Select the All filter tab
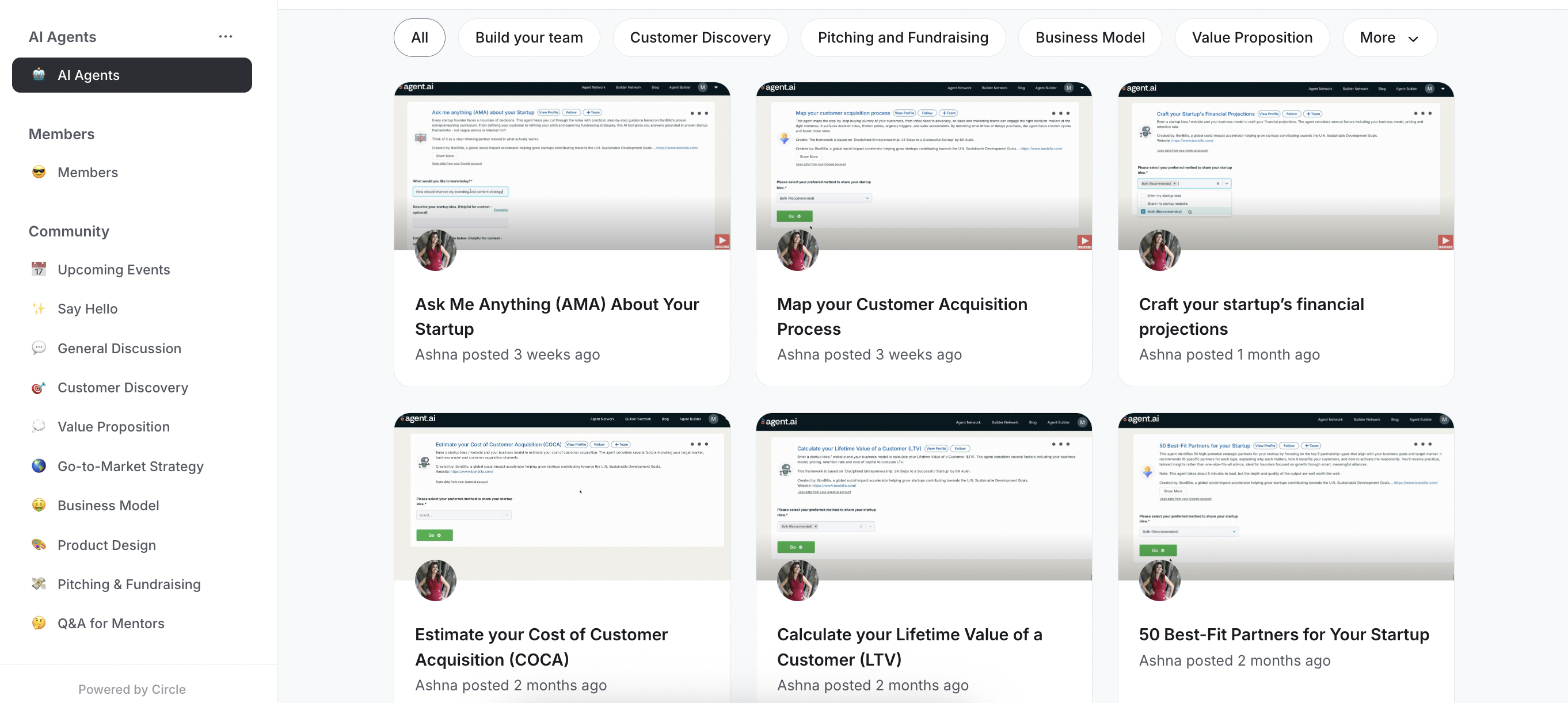 pos(420,38)
